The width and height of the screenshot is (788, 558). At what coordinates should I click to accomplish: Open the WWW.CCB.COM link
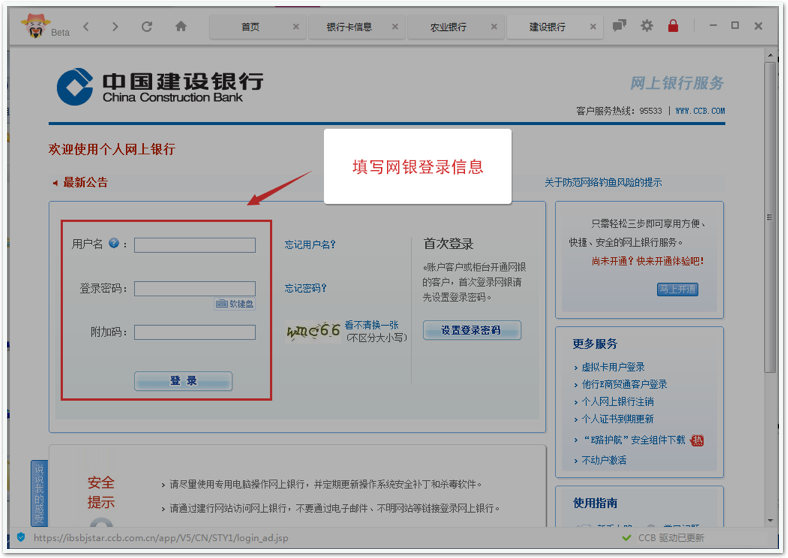pyautogui.click(x=700, y=111)
